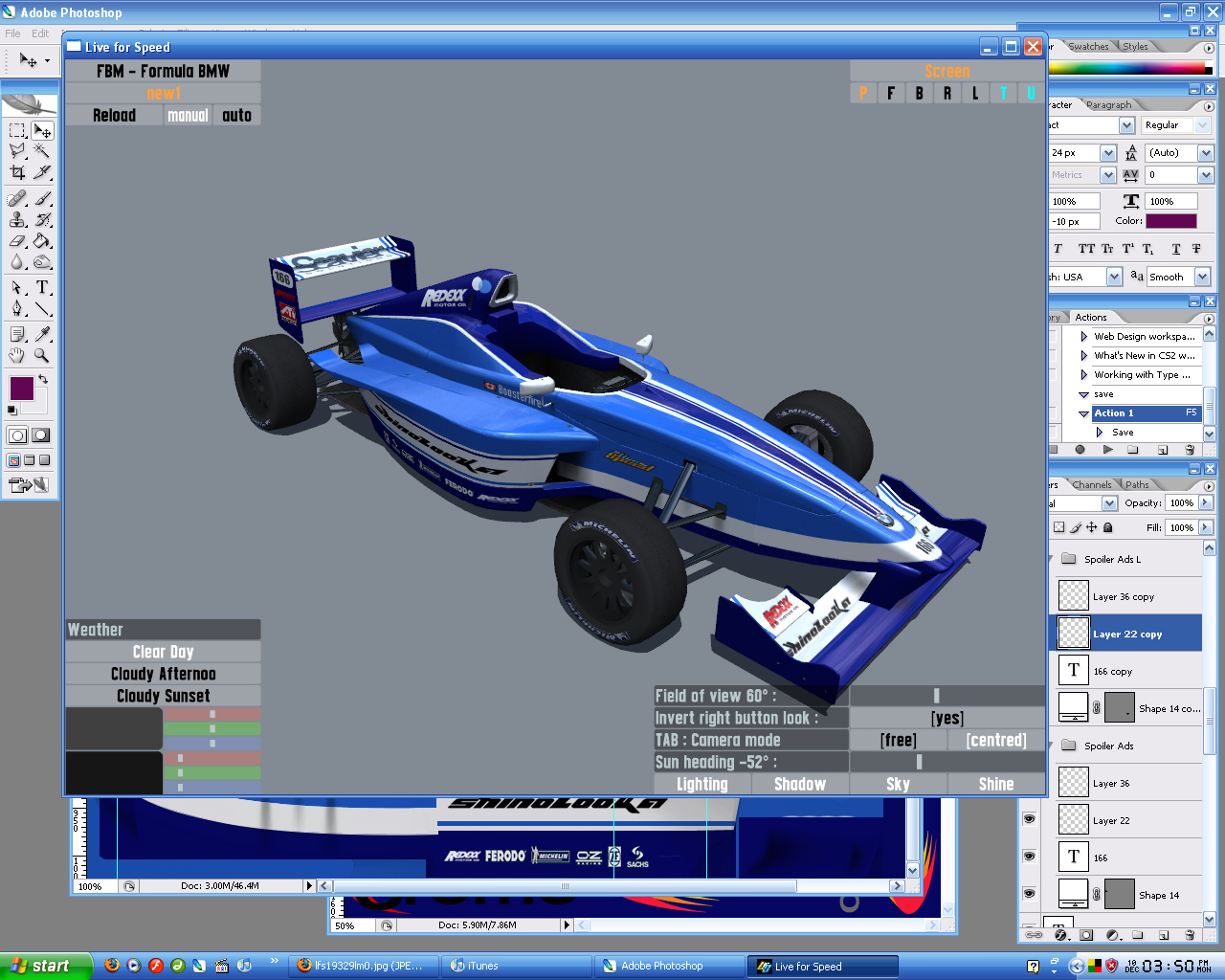1225x980 pixels.
Task: Click the foreground color swatch in toolbox
Action: click(x=21, y=389)
